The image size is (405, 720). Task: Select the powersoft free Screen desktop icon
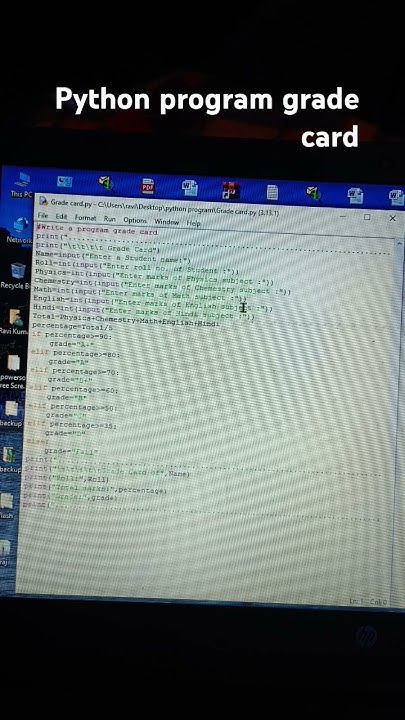[13, 372]
